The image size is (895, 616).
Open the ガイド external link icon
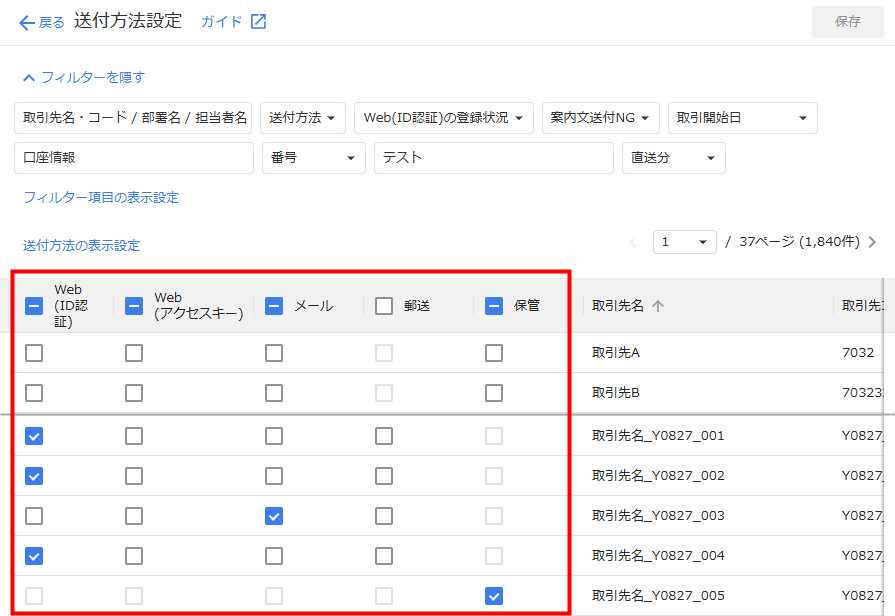(x=258, y=21)
